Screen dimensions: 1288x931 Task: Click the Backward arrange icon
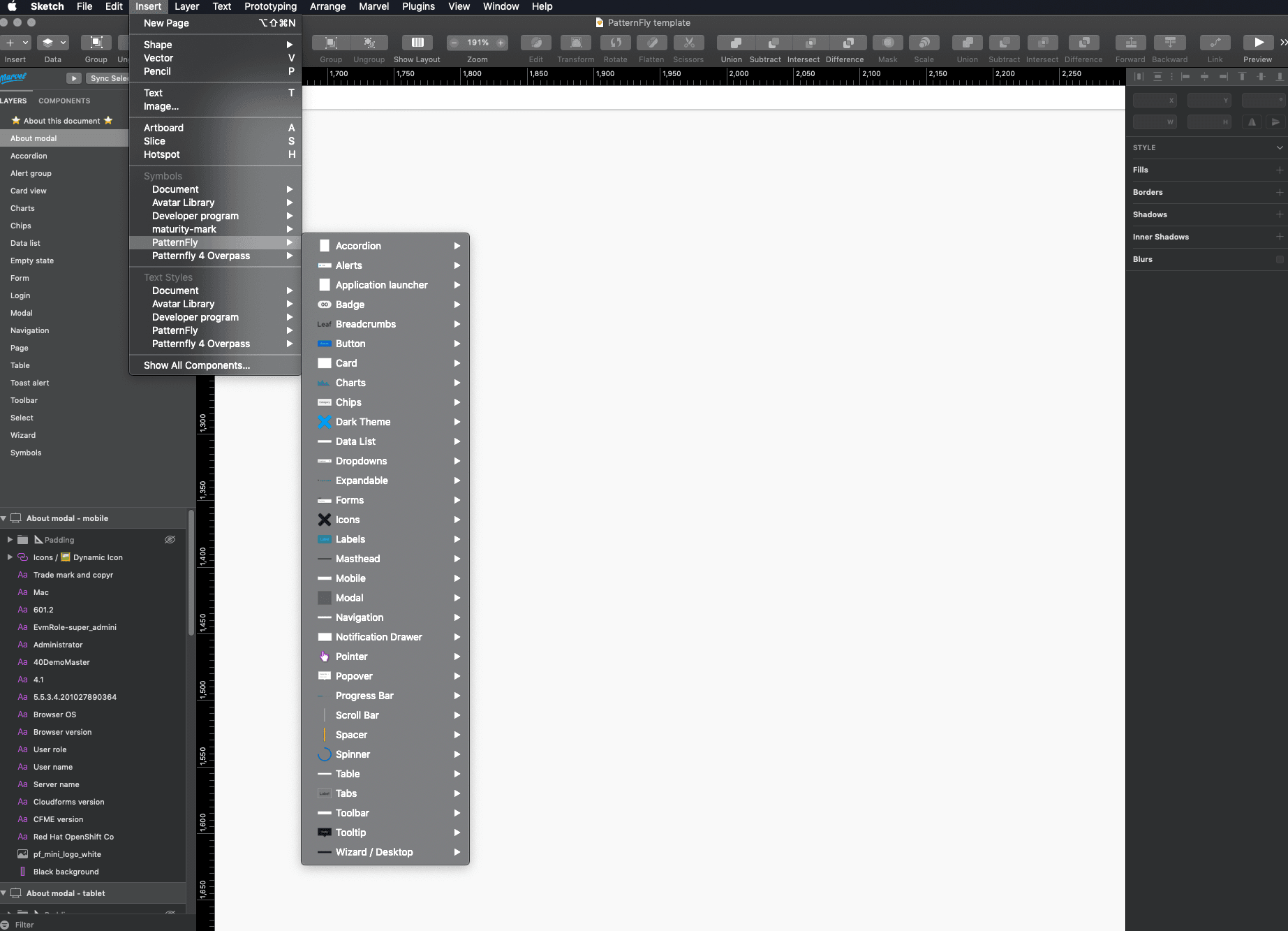pos(1169,43)
